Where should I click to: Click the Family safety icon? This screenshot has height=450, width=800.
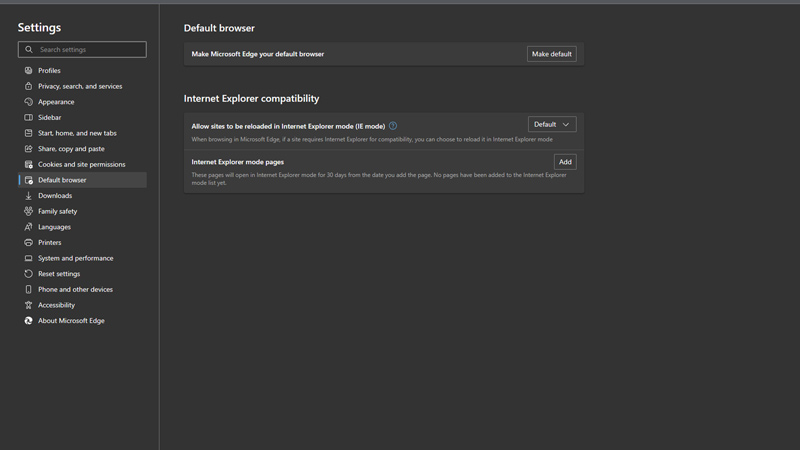(29, 211)
